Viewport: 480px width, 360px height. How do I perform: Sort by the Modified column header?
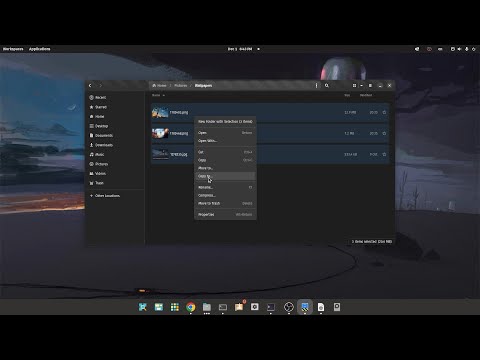366,95
